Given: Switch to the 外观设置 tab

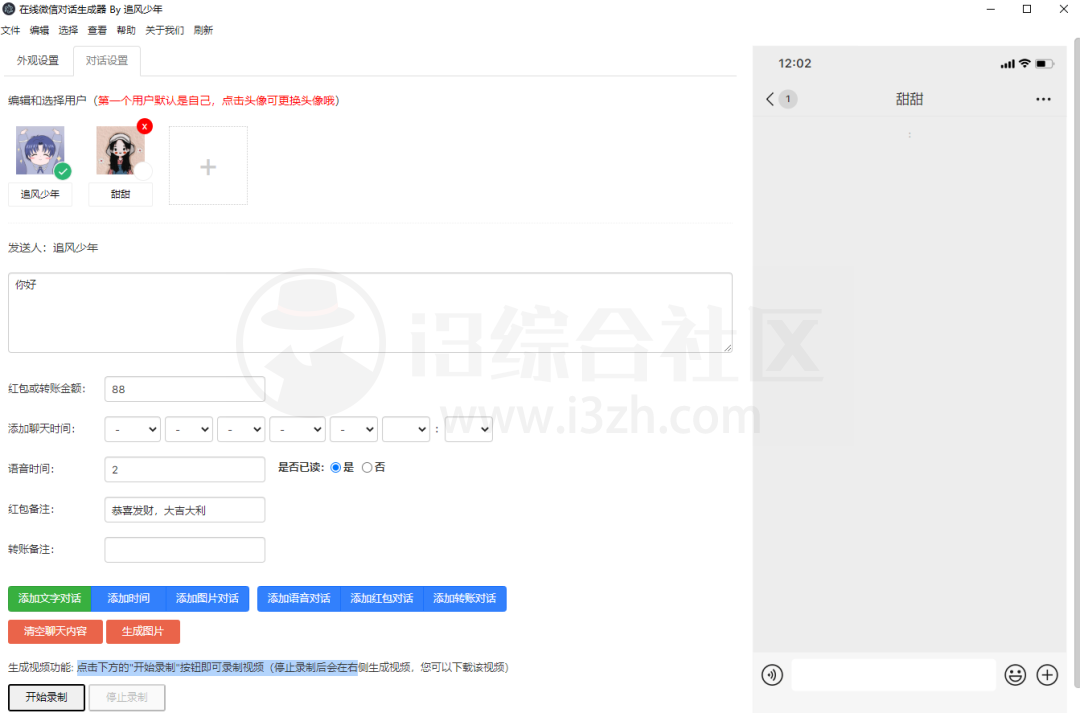Looking at the screenshot, I should 38,61.
